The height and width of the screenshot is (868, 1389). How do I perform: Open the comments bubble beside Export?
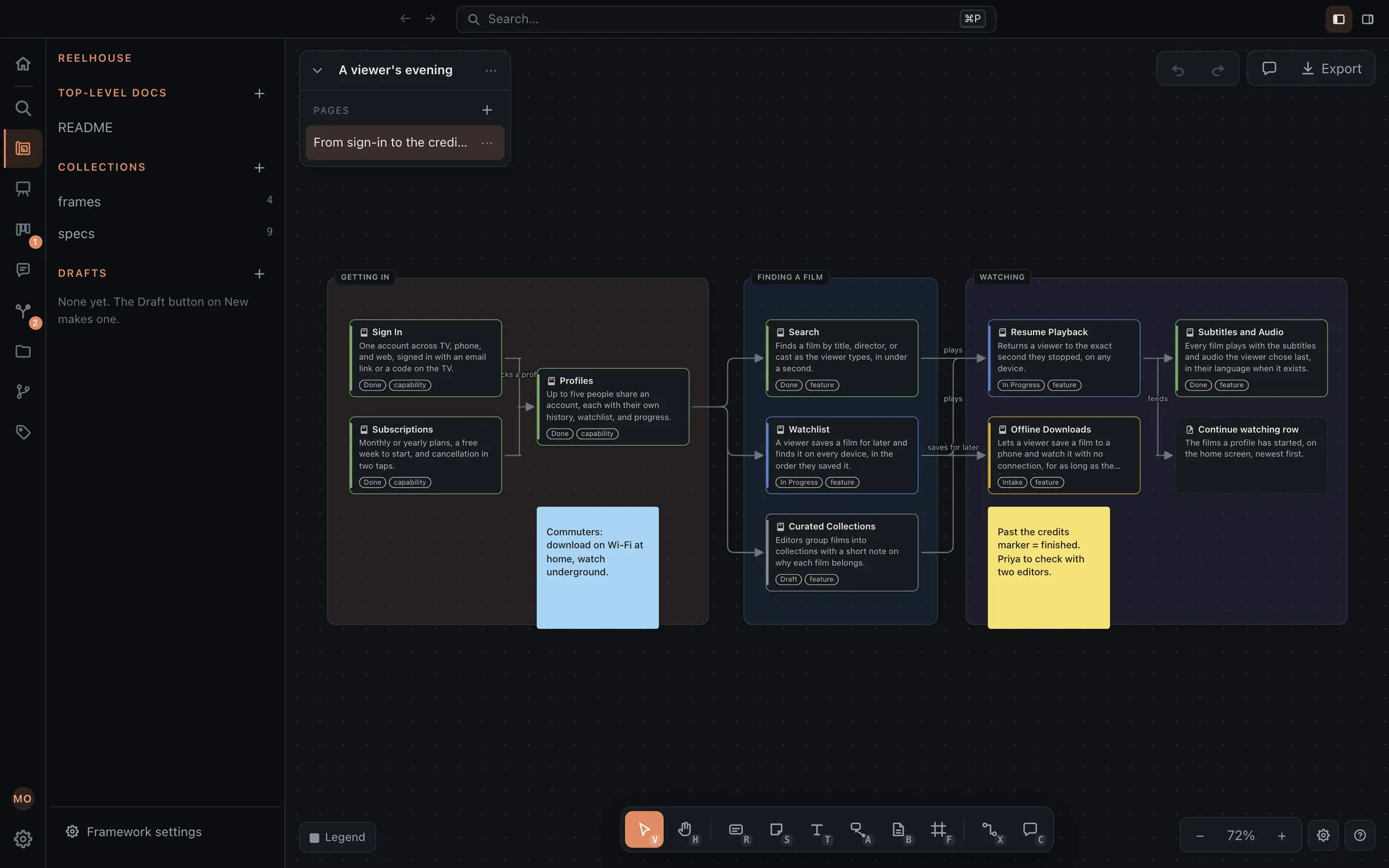point(1269,69)
